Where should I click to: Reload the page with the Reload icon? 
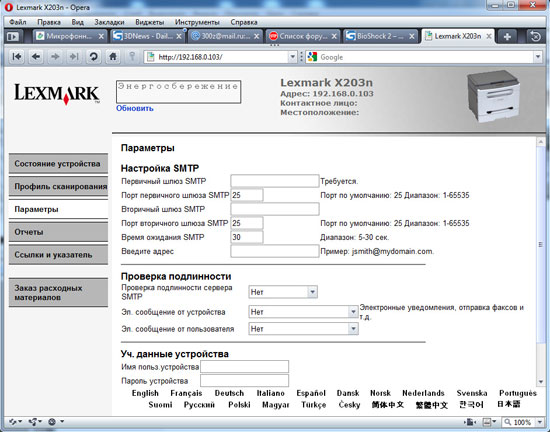[x=93, y=56]
